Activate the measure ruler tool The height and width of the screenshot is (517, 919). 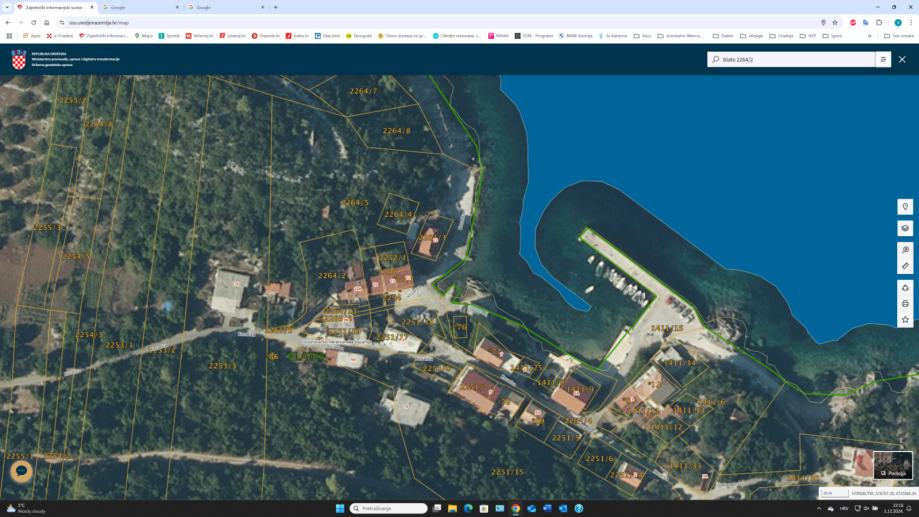[905, 266]
